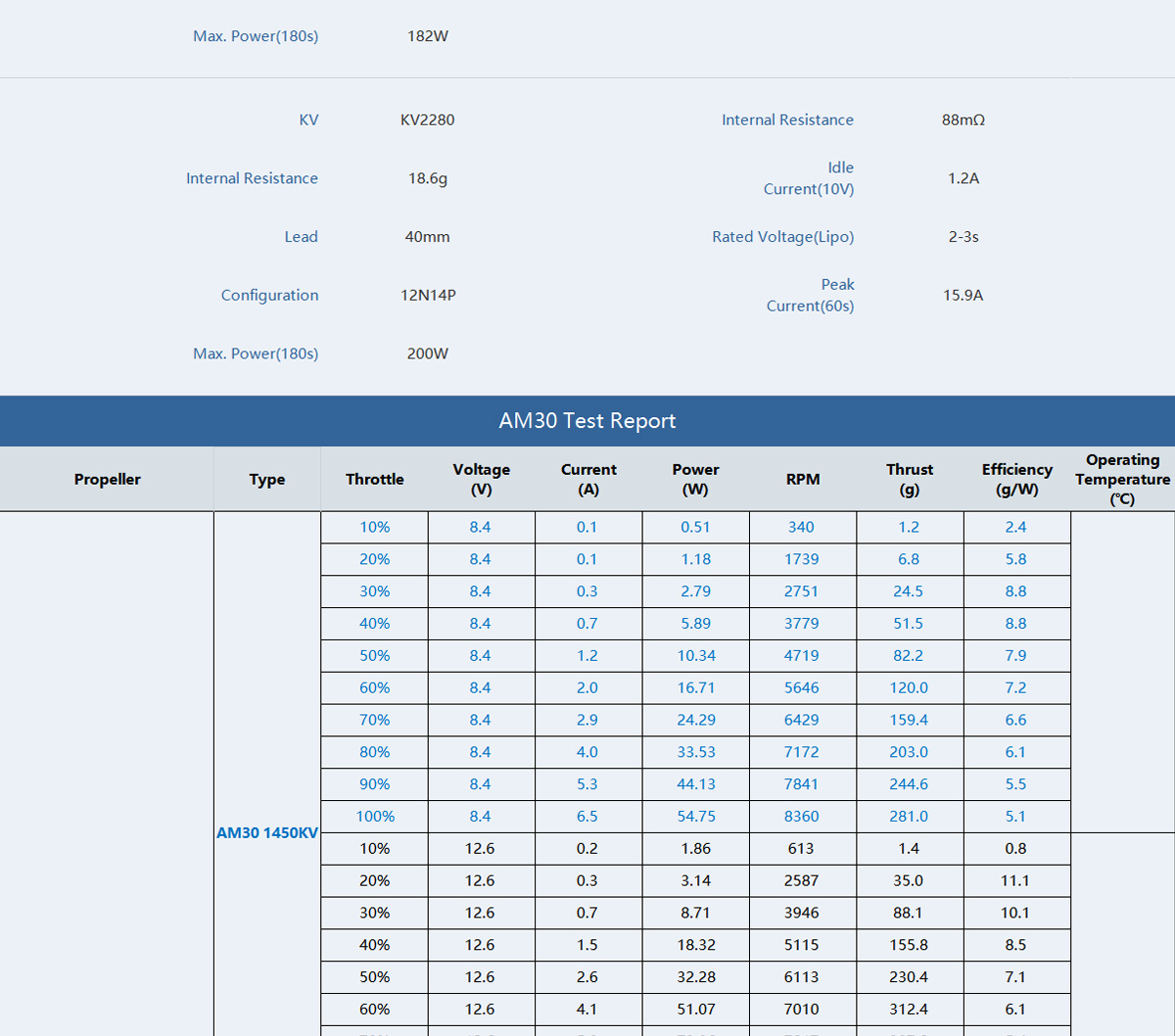Click the 244.6 thrust cell

click(910, 784)
